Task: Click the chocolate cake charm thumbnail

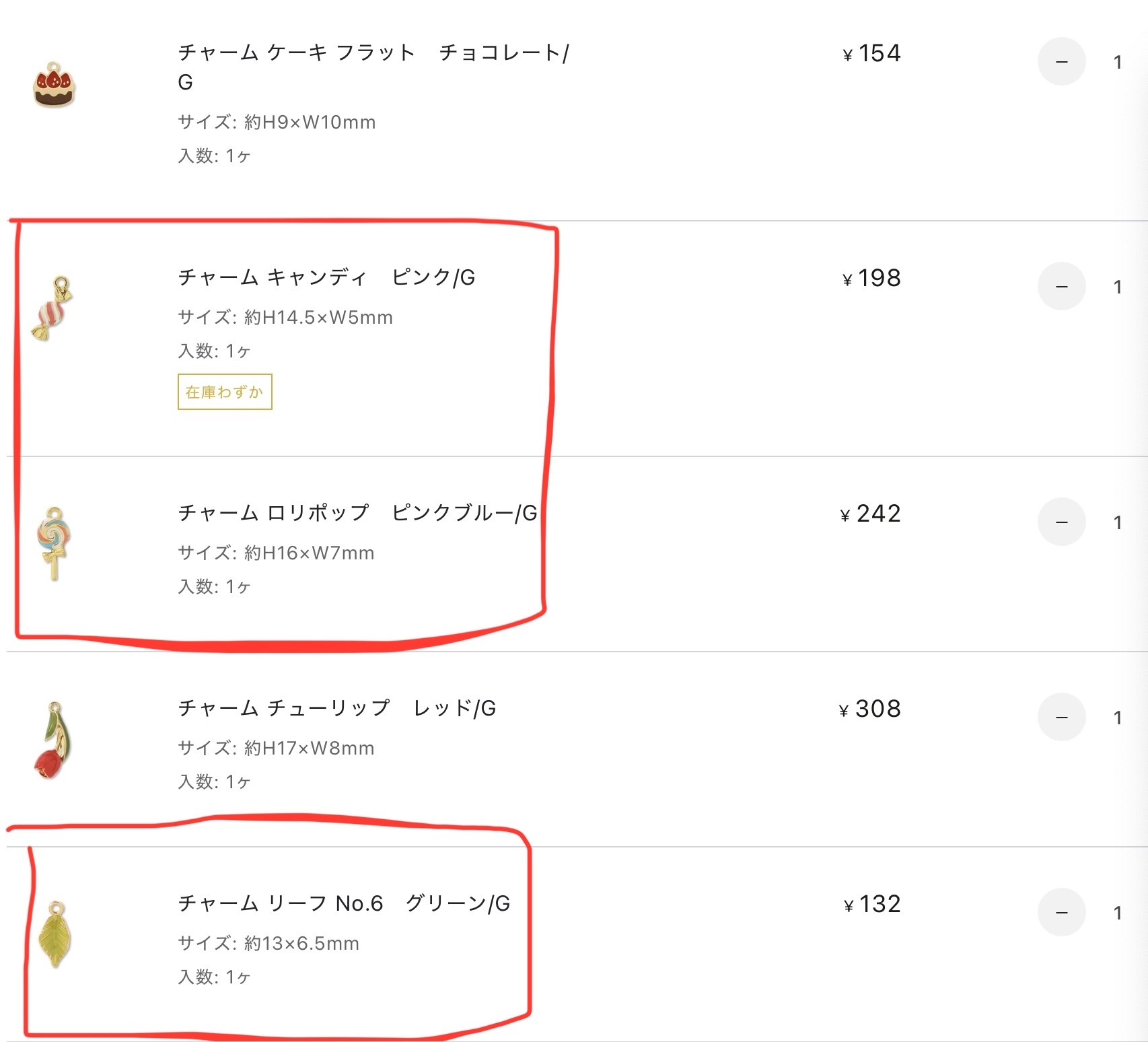Action: coord(54,85)
